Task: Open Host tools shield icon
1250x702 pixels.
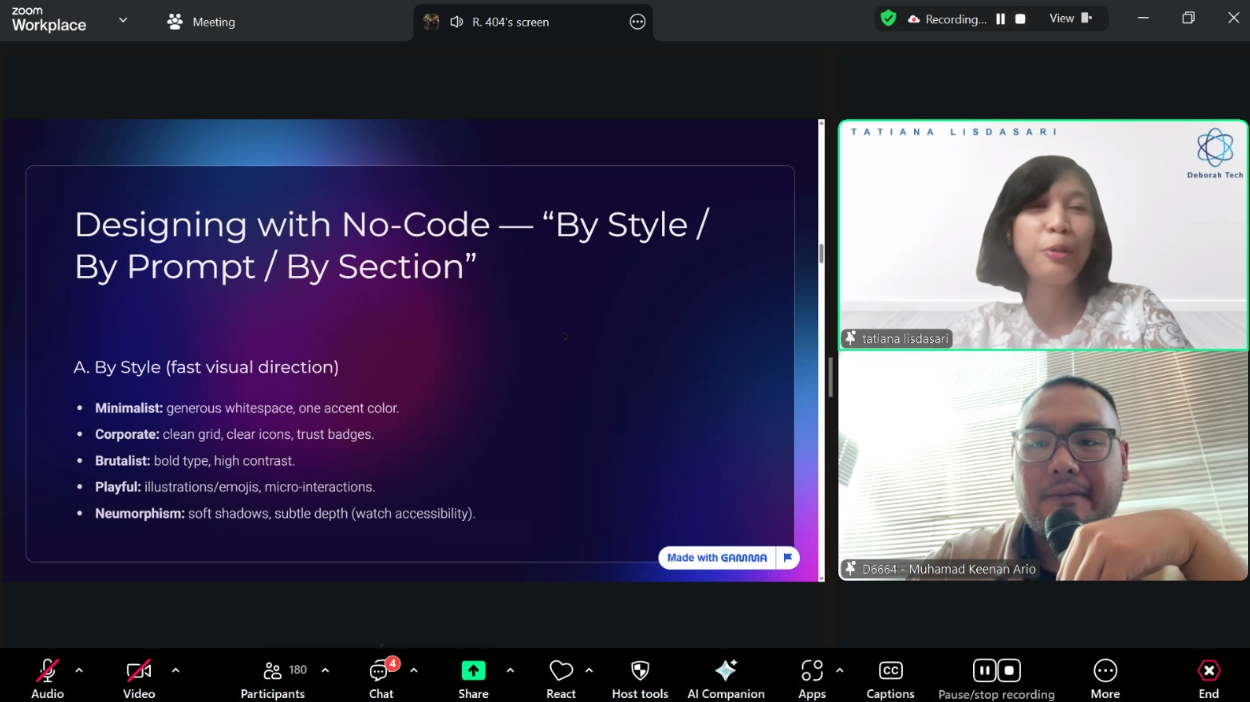Action: click(x=640, y=671)
